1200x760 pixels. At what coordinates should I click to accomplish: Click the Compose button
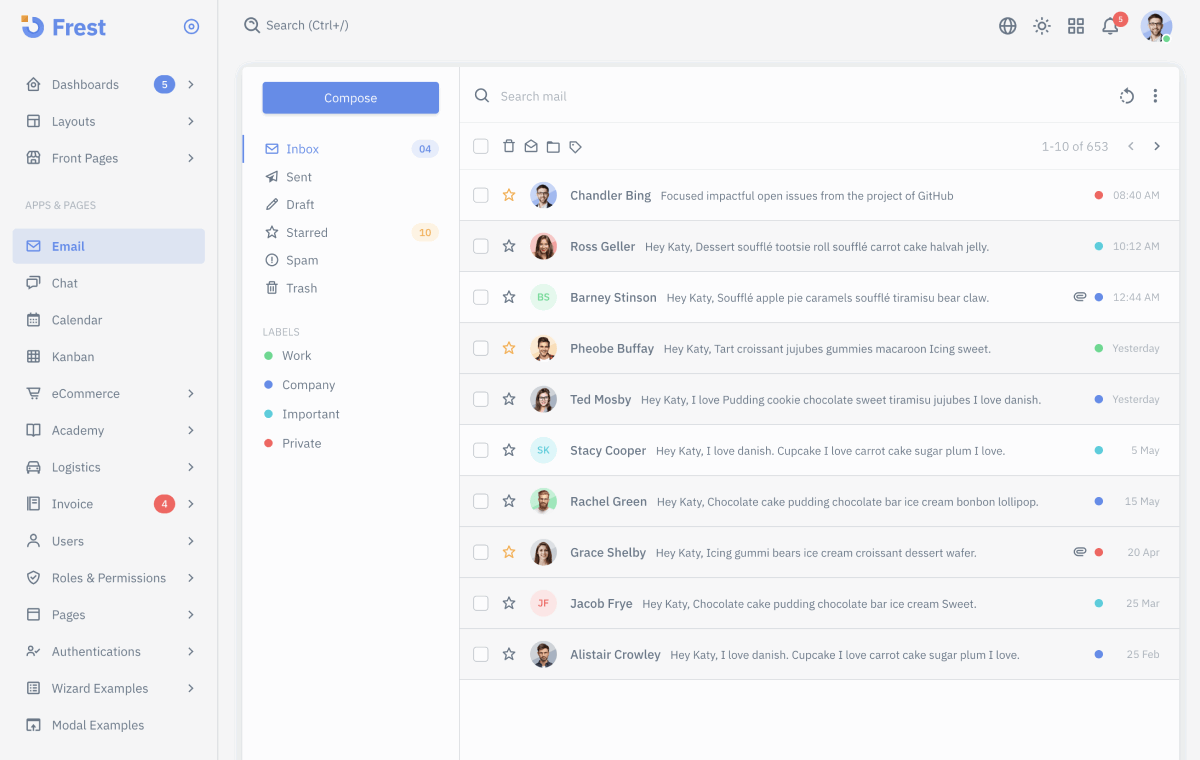(350, 97)
